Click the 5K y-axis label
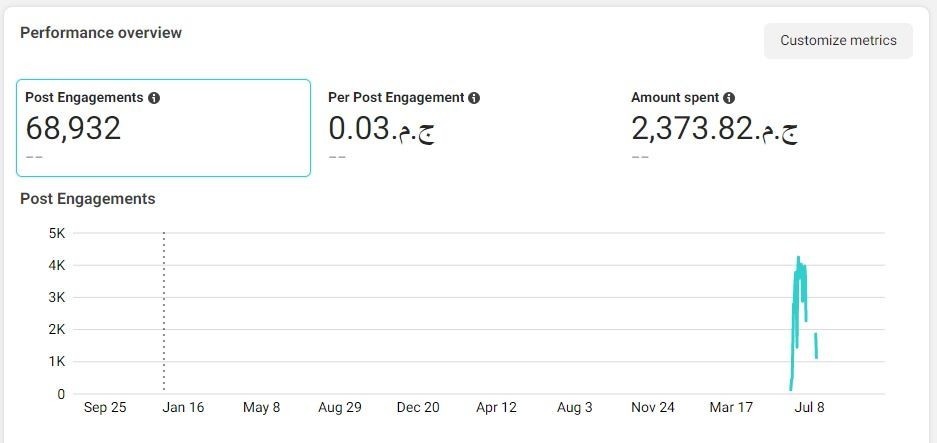 click(x=57, y=233)
